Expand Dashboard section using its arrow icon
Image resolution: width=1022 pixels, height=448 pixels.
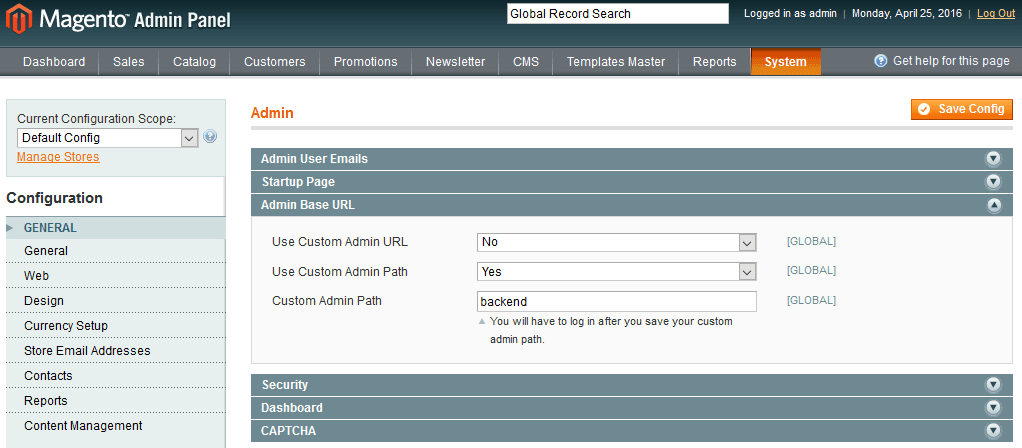coord(993,408)
